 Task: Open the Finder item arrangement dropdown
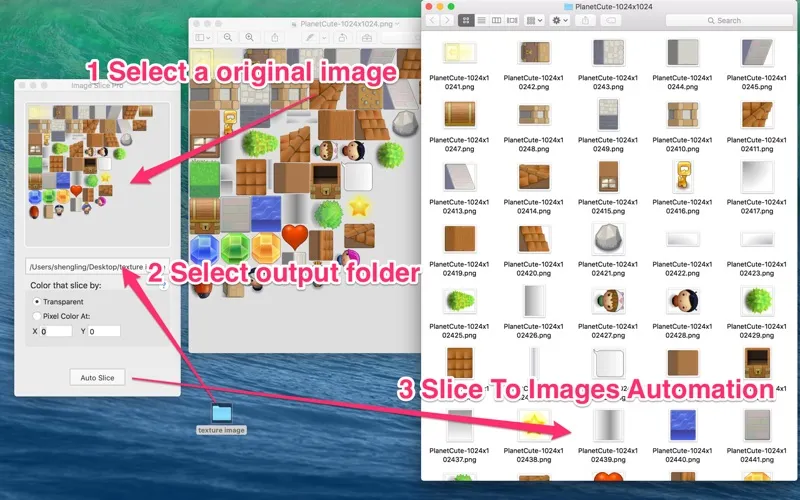click(x=534, y=20)
